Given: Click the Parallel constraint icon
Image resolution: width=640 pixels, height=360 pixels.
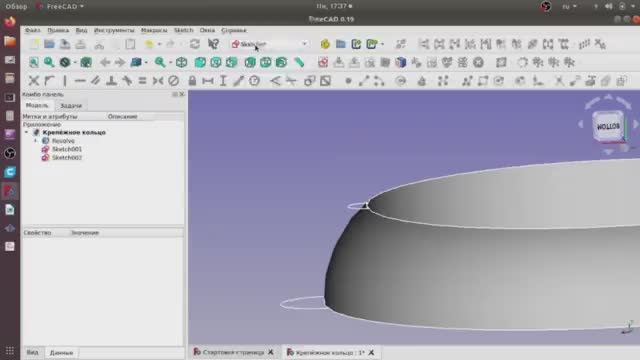Looking at the screenshot, I should tap(96, 80).
